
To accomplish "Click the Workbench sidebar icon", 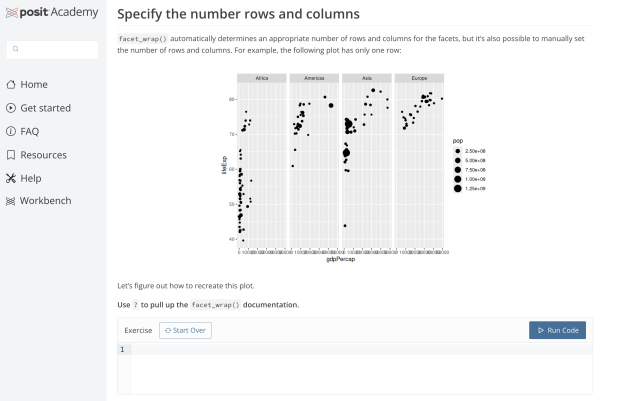I will coord(11,201).
